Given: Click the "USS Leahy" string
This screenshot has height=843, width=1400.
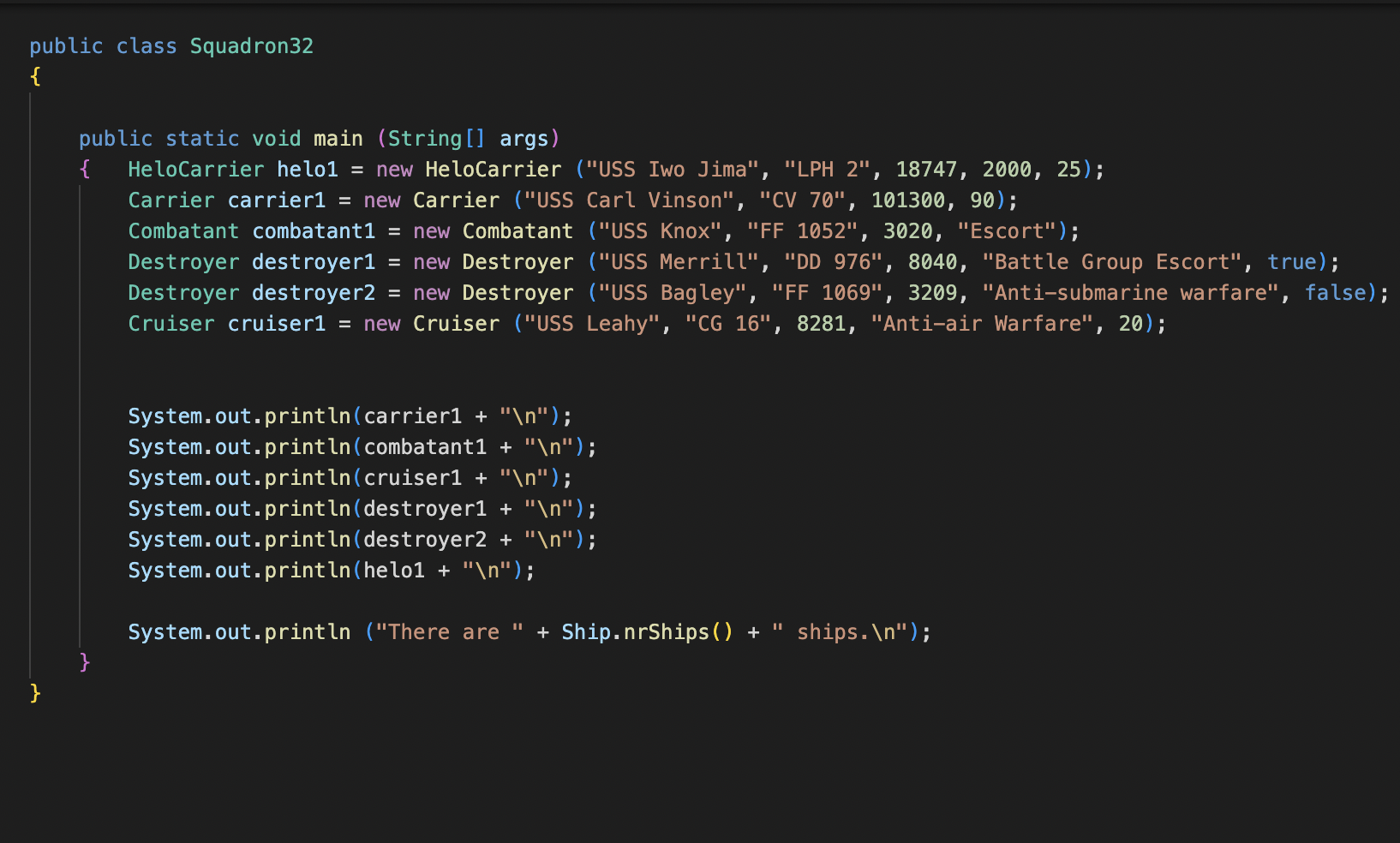Looking at the screenshot, I should 592,324.
